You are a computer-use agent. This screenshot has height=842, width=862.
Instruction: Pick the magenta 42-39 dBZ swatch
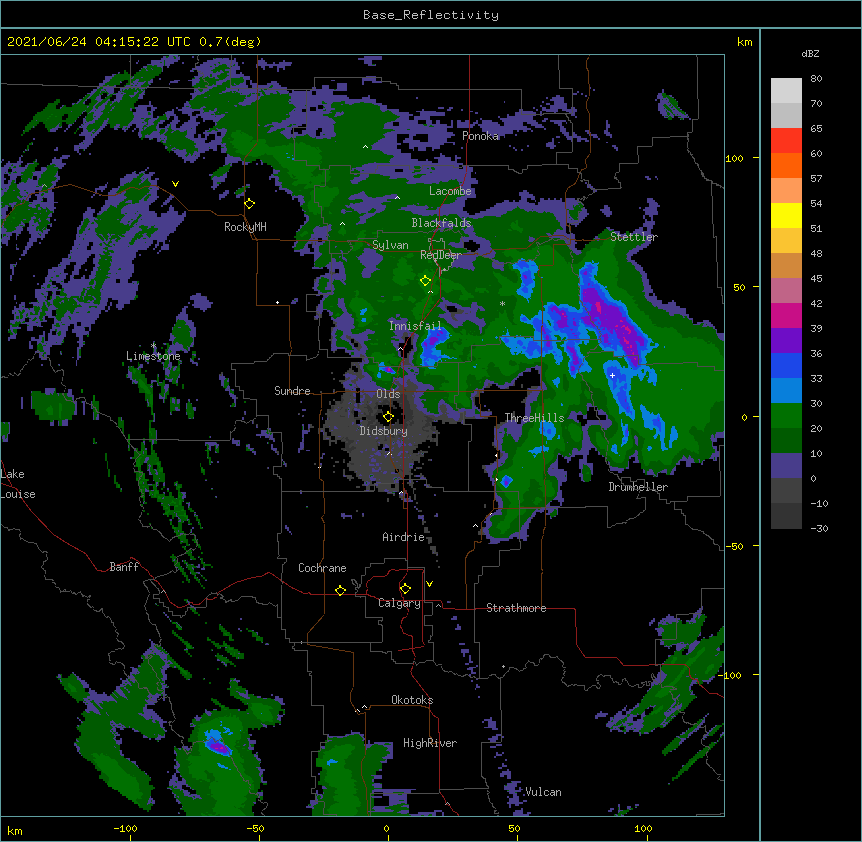coord(786,315)
